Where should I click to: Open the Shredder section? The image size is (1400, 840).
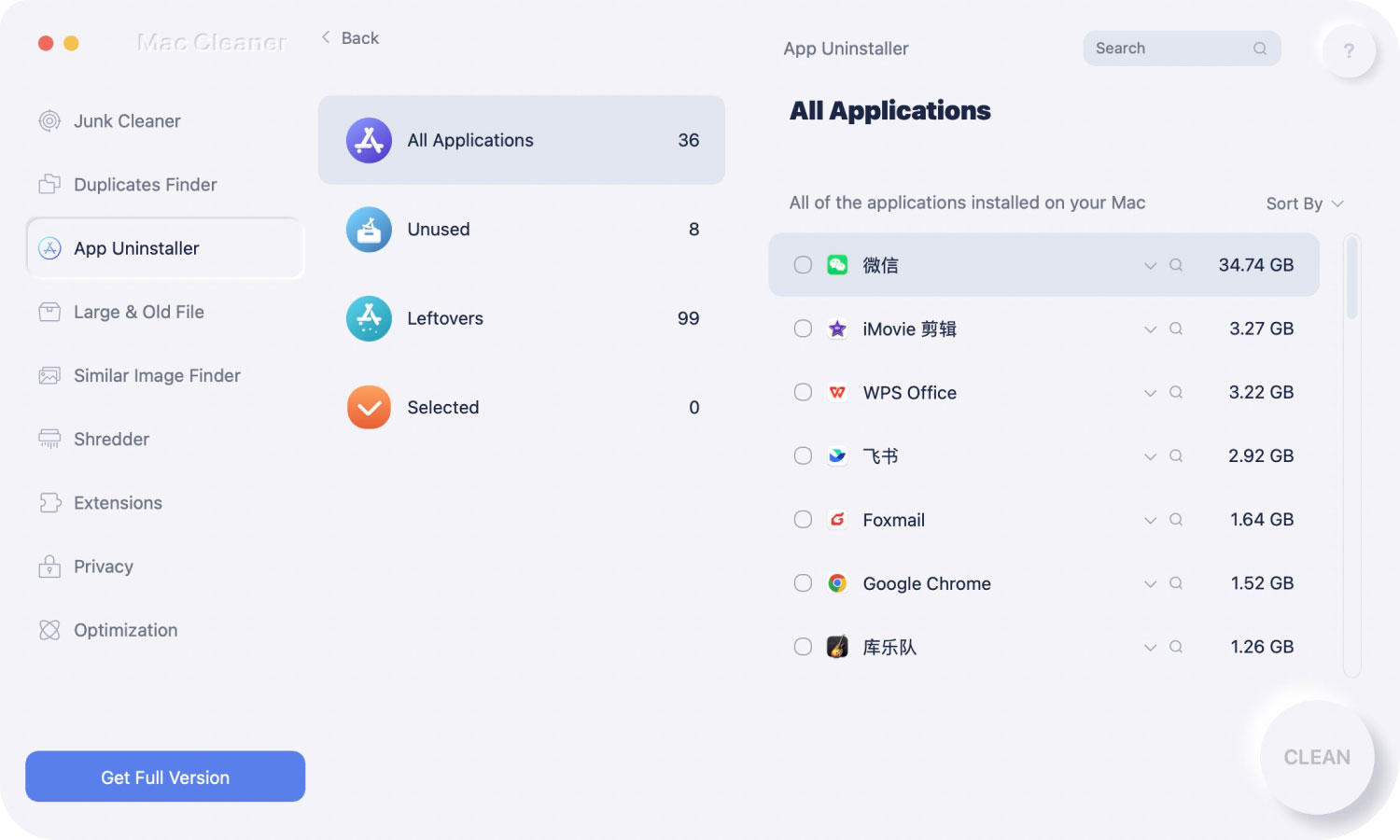[x=165, y=439]
